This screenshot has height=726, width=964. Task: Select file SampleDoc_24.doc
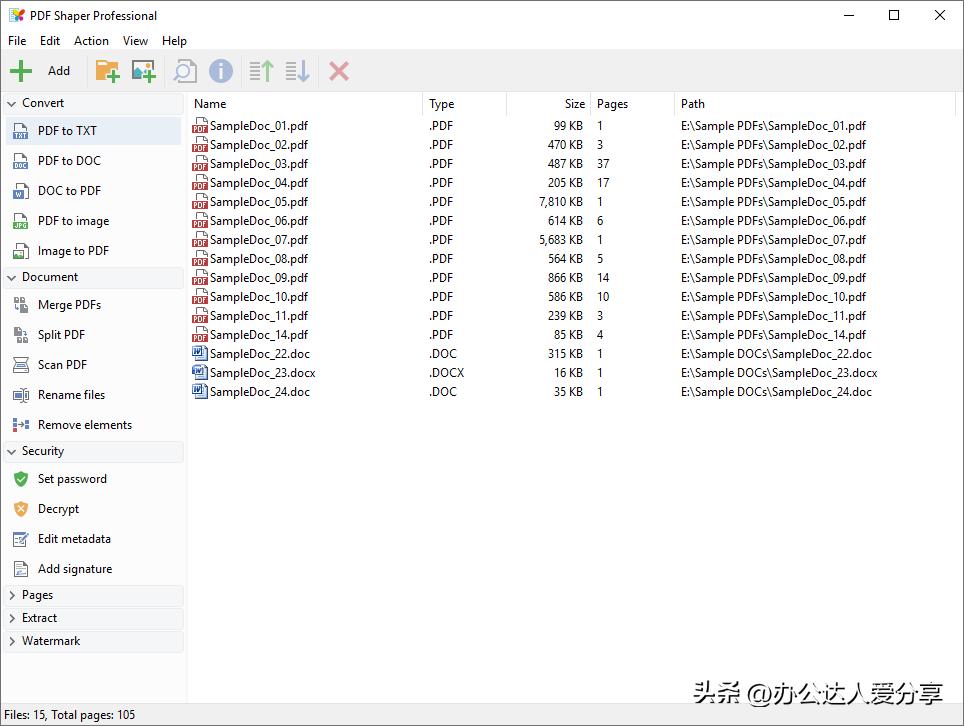[259, 392]
